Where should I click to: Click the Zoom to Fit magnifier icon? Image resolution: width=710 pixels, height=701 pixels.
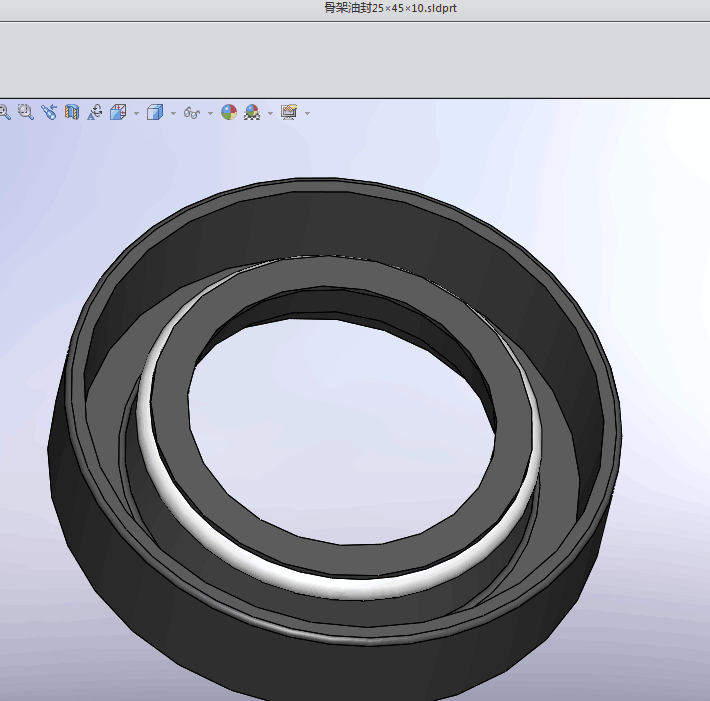click(x=4, y=112)
